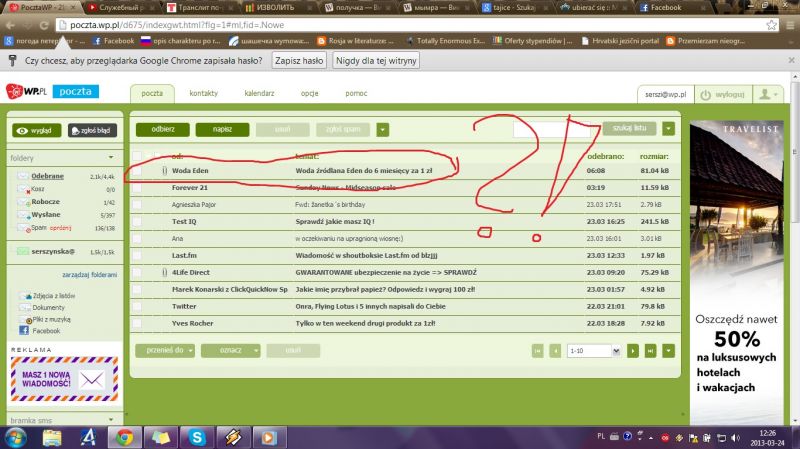Expand the bramka sms section
This screenshot has height=449, width=800.
111,419
